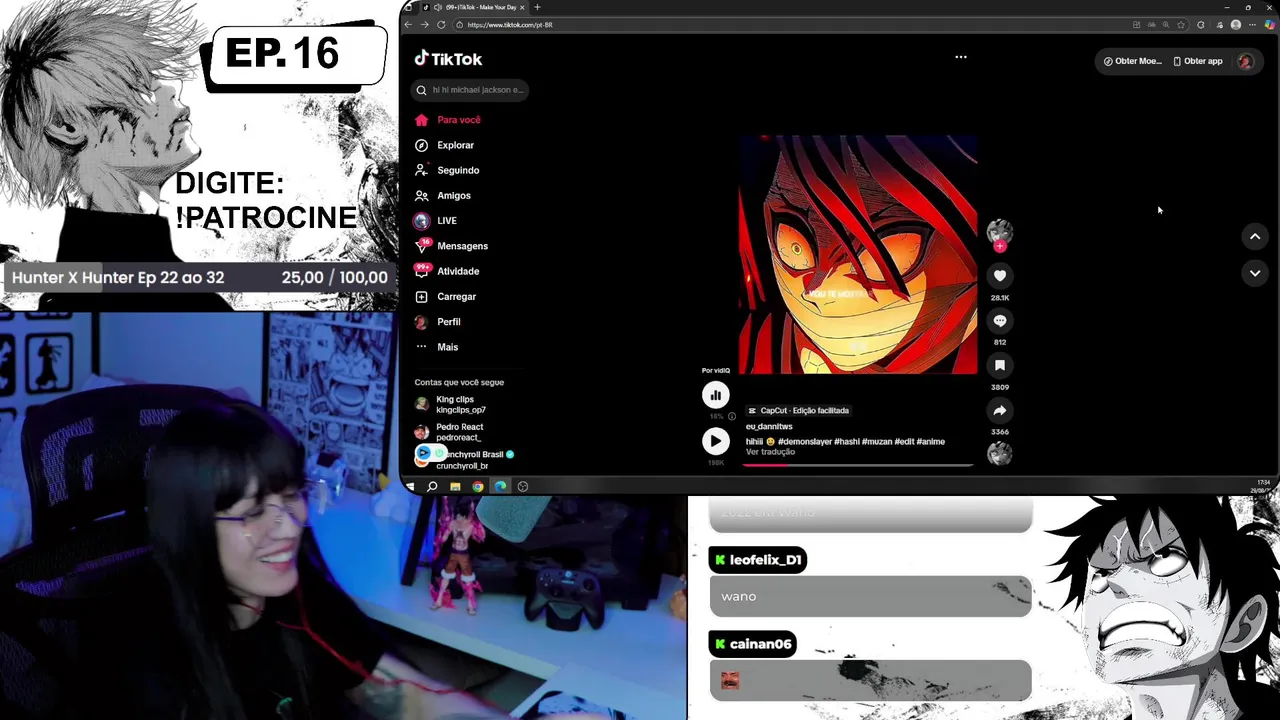Share the video with the arrow icon

click(999, 411)
